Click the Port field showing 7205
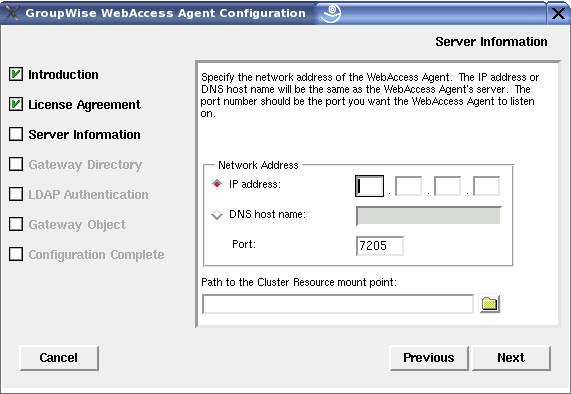 (380, 246)
